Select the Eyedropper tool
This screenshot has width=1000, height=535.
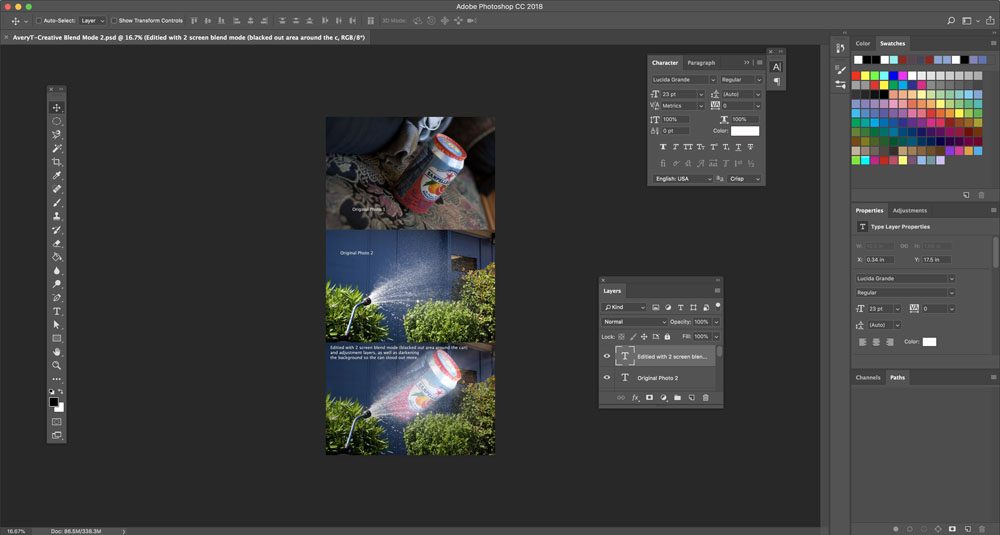tap(57, 175)
